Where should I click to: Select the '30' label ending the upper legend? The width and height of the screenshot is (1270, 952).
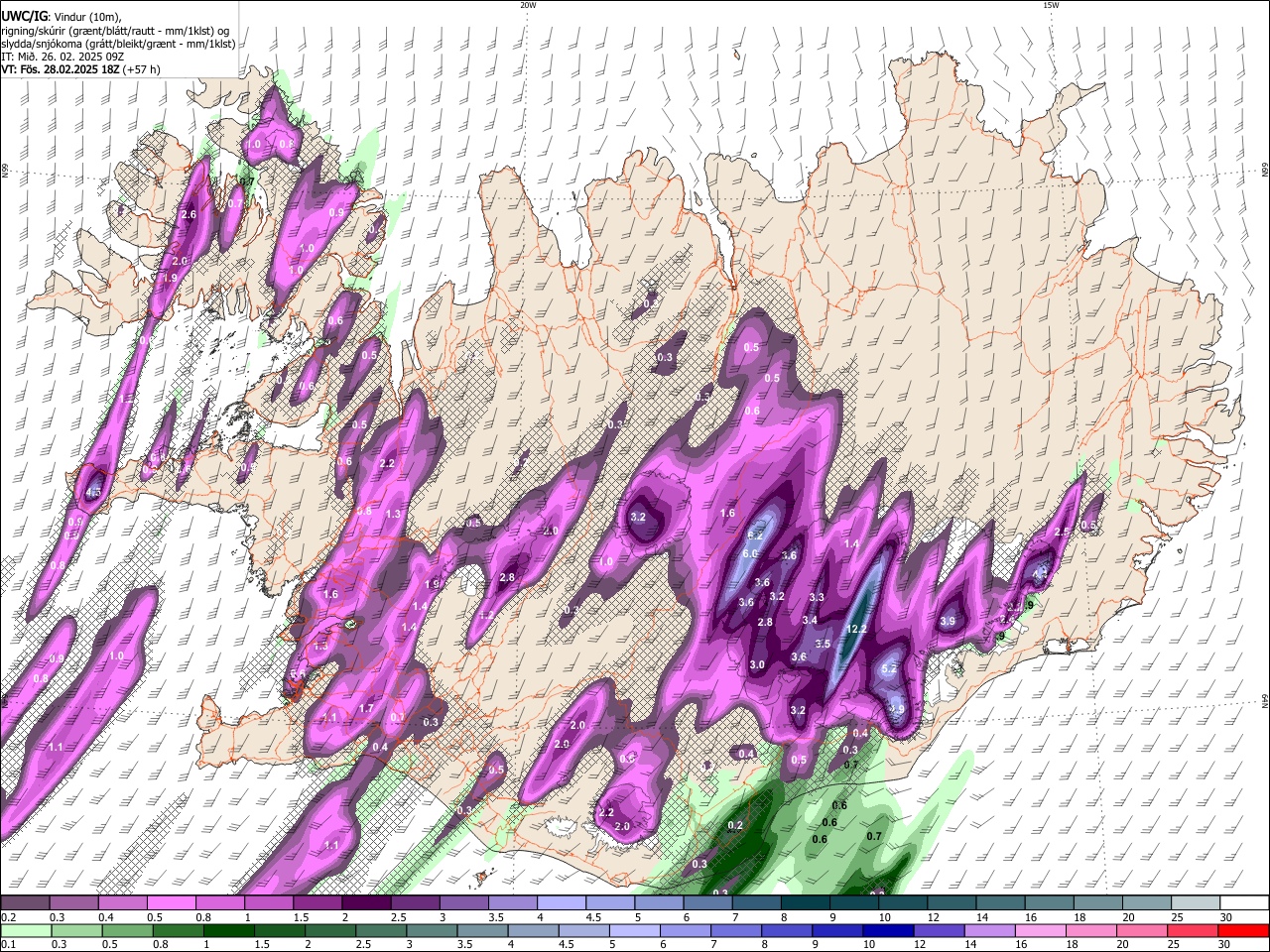[1225, 917]
